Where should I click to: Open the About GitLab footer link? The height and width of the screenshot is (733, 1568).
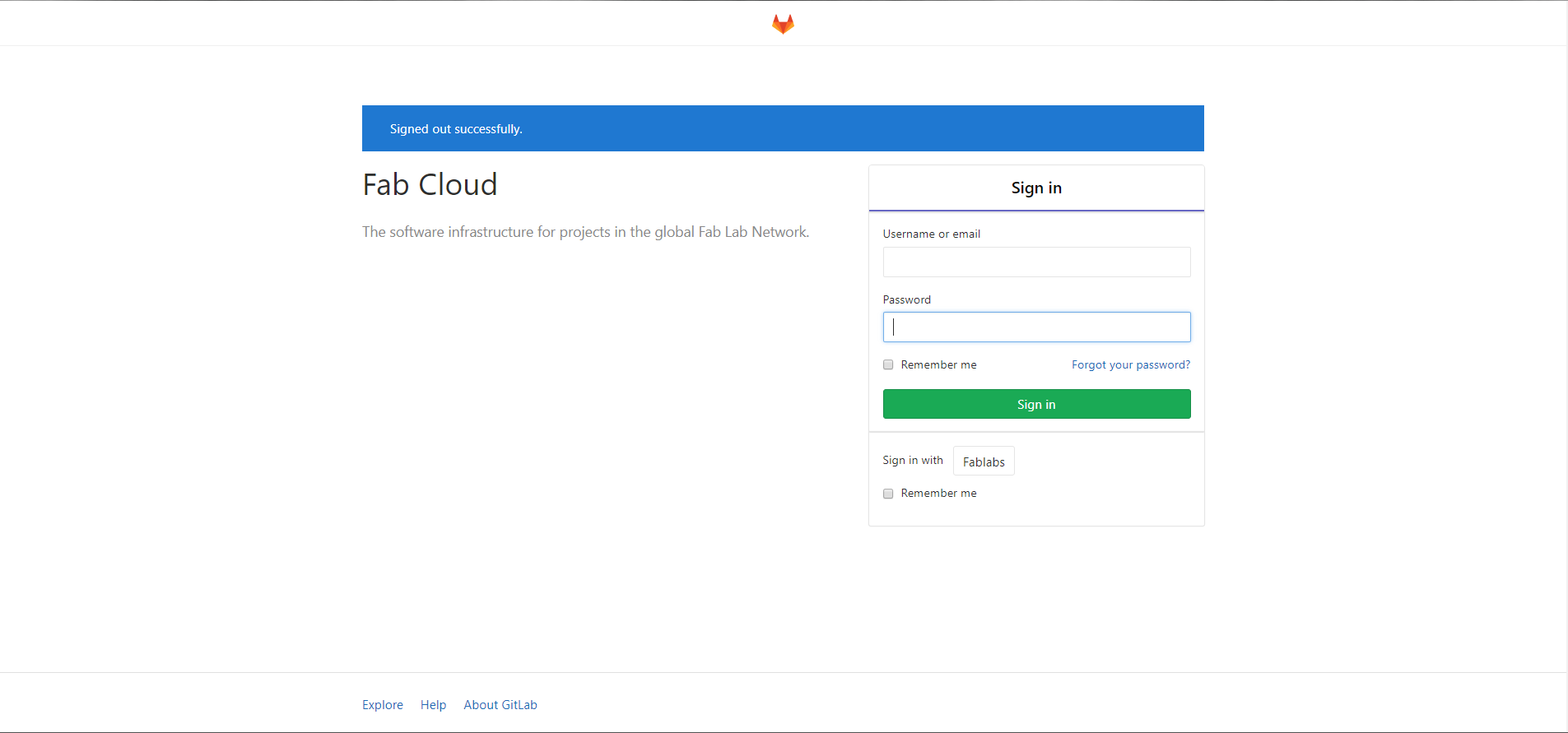500,705
